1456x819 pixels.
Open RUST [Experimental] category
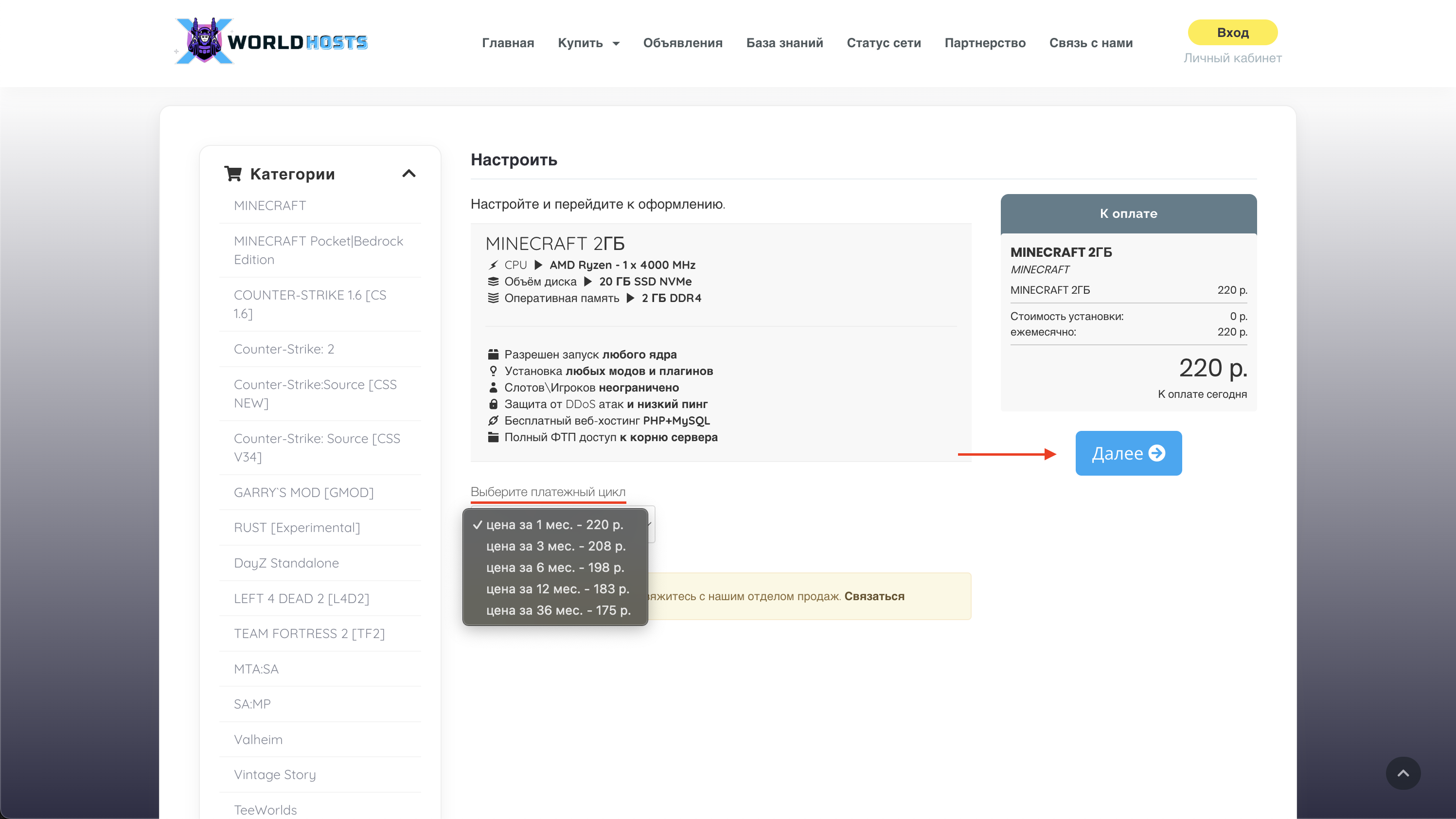pos(297,527)
